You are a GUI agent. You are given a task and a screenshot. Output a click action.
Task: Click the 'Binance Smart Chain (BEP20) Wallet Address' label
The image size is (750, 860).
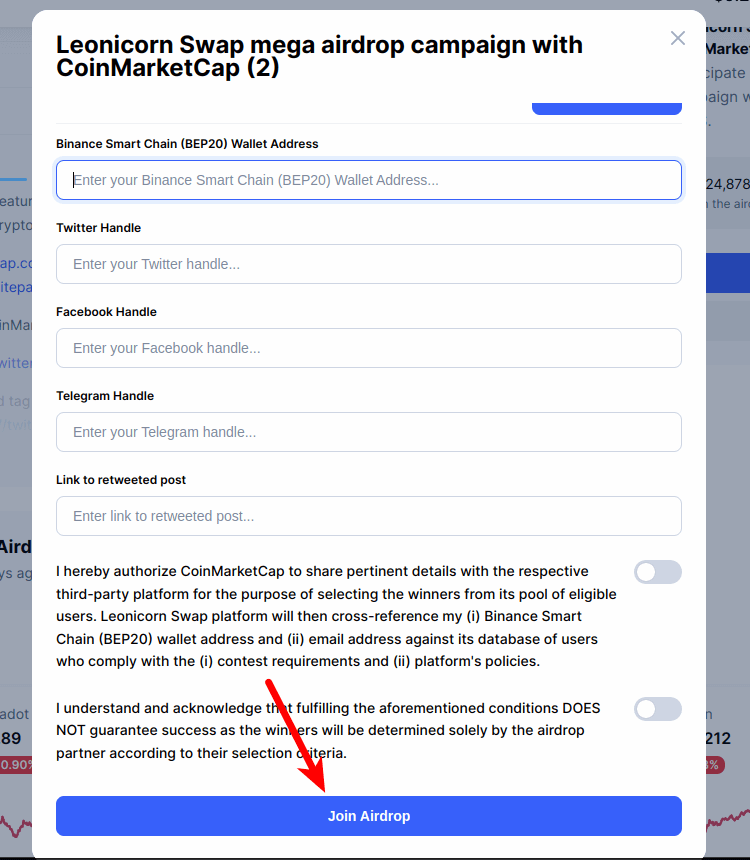[x=187, y=144]
